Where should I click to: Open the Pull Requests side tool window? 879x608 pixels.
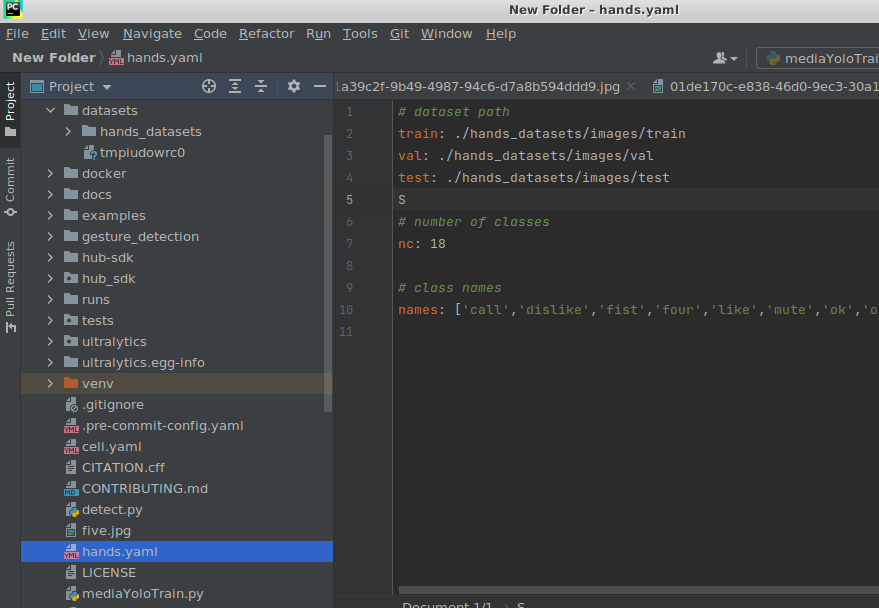pyautogui.click(x=10, y=286)
